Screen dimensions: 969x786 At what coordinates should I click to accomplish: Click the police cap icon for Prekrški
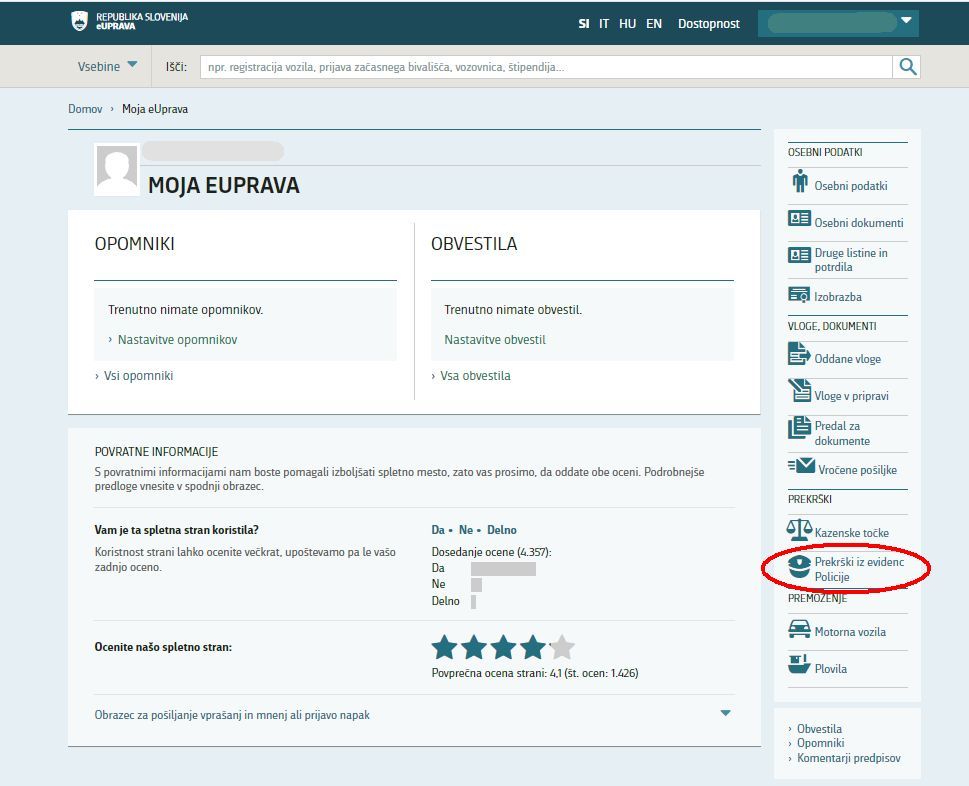(x=799, y=566)
